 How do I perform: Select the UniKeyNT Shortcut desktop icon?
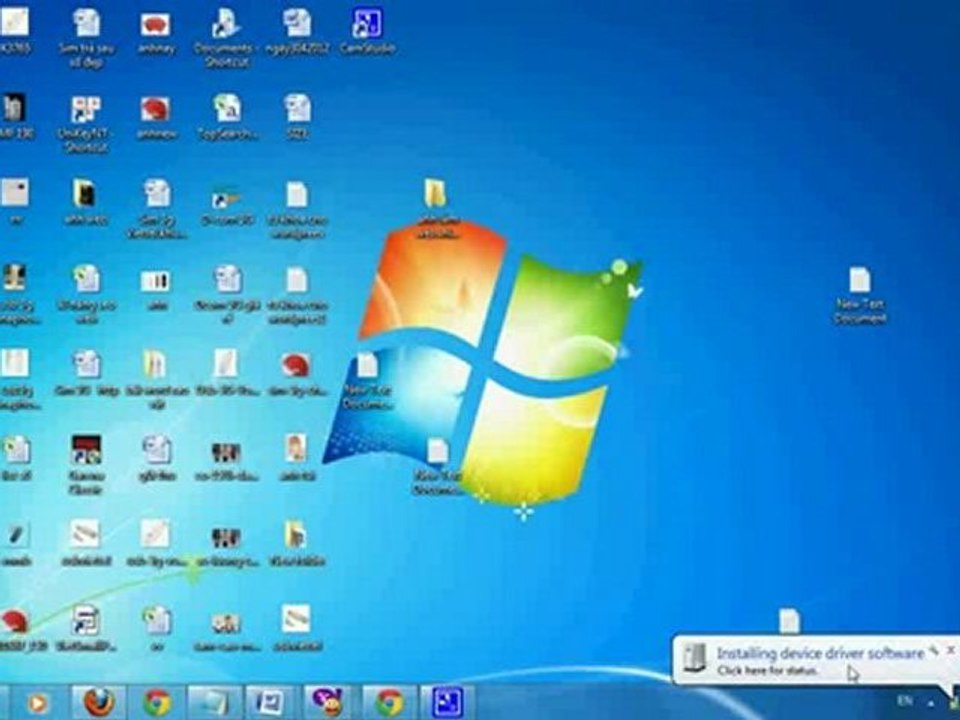coord(85,124)
